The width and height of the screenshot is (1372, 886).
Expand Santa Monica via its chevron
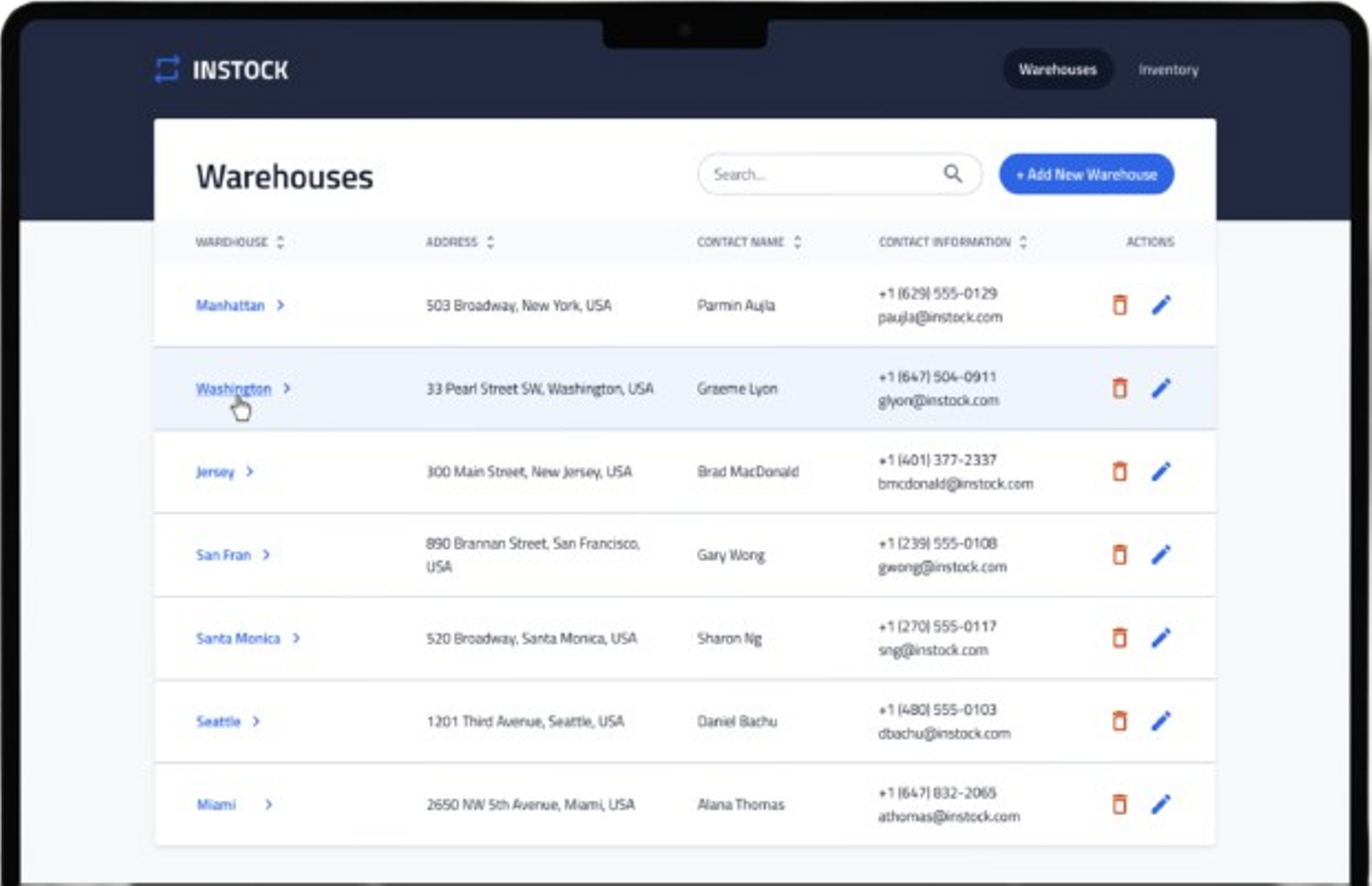tap(297, 638)
